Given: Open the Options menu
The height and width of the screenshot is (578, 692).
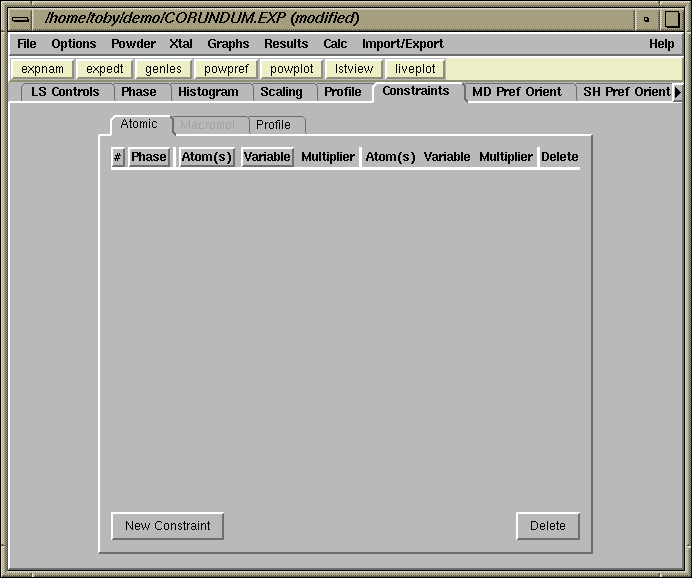Looking at the screenshot, I should (x=74, y=44).
